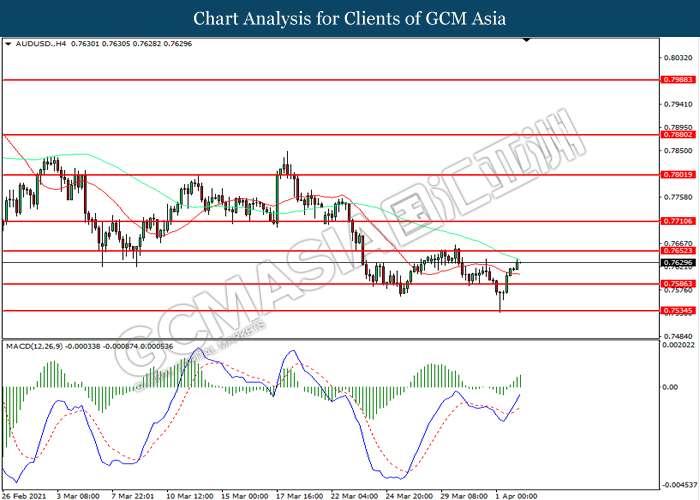Click the 24 Mar 20:00 time label
The height and width of the screenshot is (500, 700).
pyautogui.click(x=409, y=496)
